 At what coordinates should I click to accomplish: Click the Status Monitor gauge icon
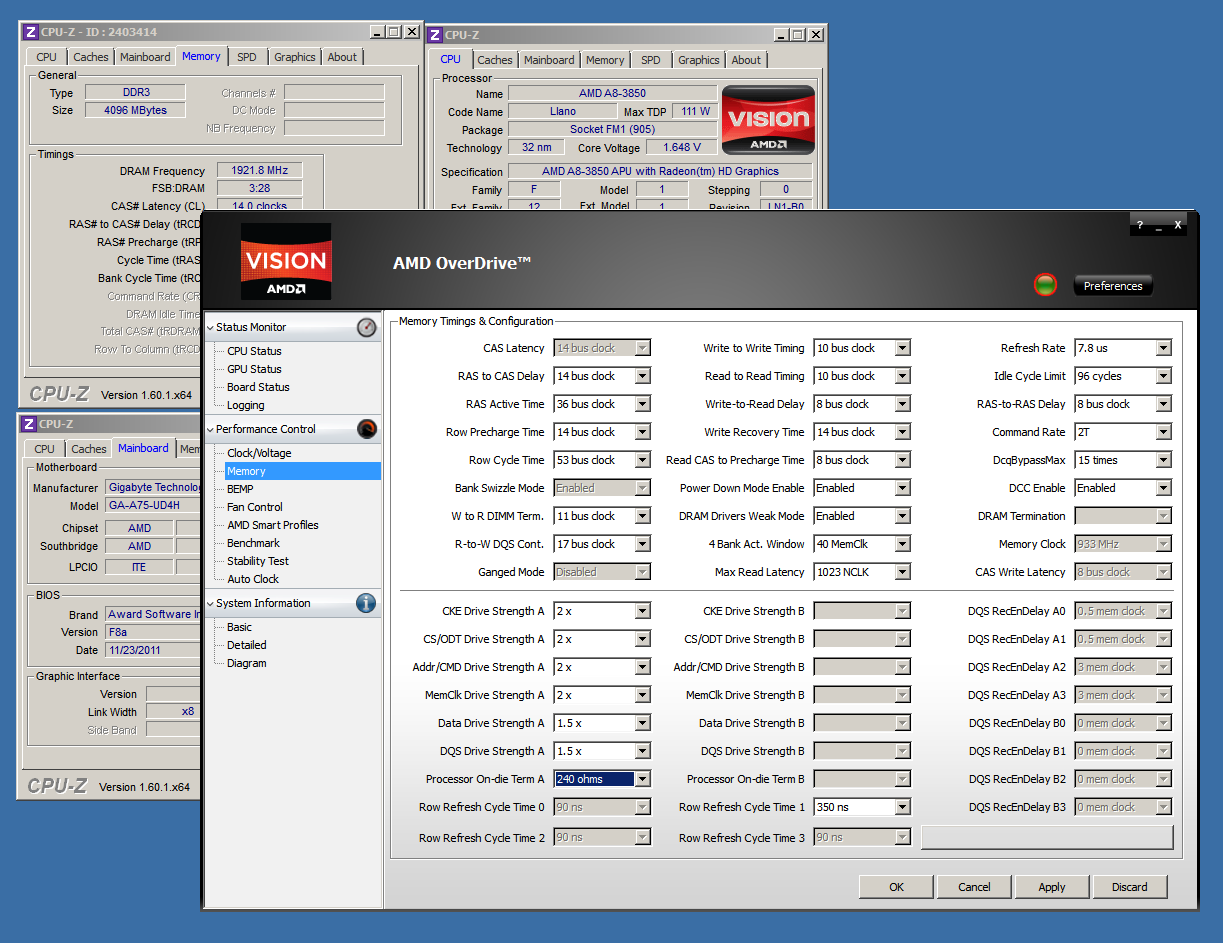(x=367, y=327)
